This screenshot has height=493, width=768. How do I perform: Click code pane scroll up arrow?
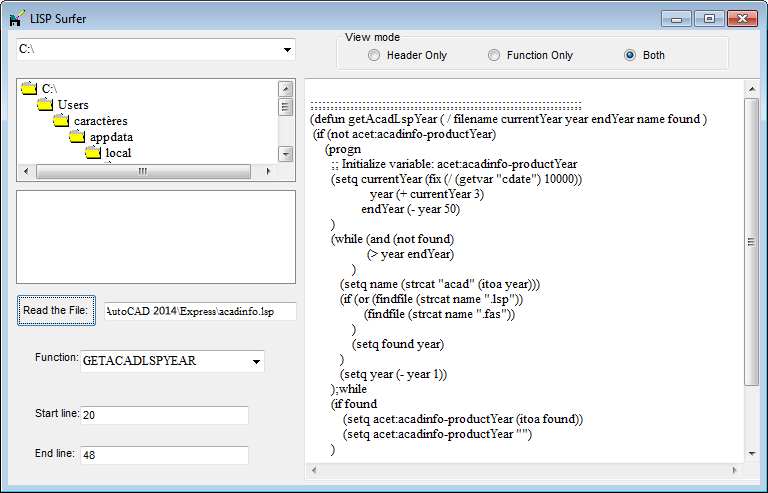tap(752, 89)
